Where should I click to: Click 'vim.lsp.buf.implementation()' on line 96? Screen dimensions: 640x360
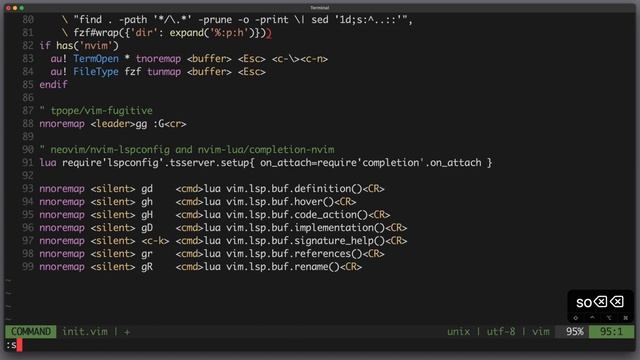click(305, 227)
